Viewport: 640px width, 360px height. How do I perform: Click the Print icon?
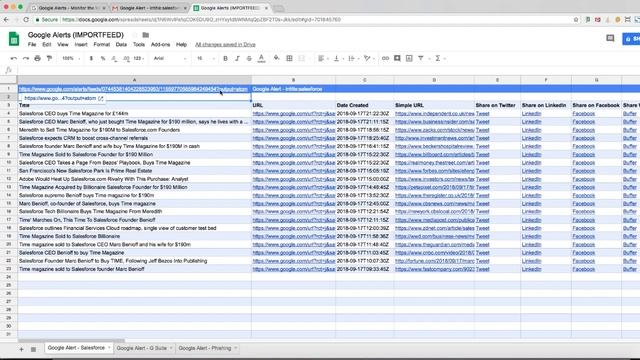38,58
